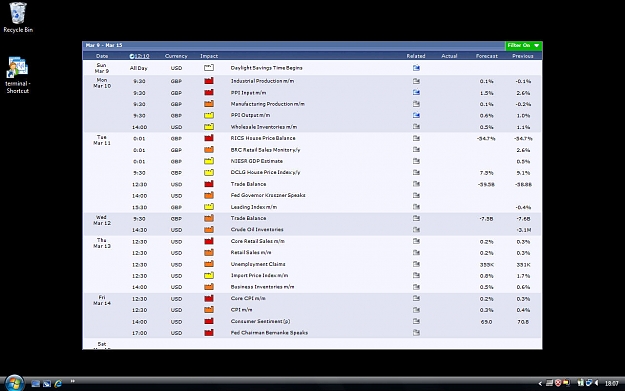
Task: Open the Recycle Bin desktop icon
Action: point(18,18)
